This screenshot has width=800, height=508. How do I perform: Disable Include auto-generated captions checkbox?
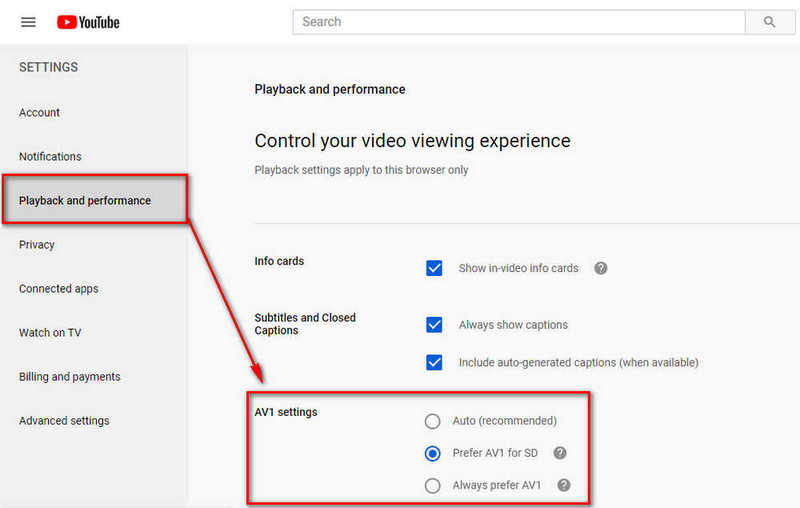(x=434, y=362)
